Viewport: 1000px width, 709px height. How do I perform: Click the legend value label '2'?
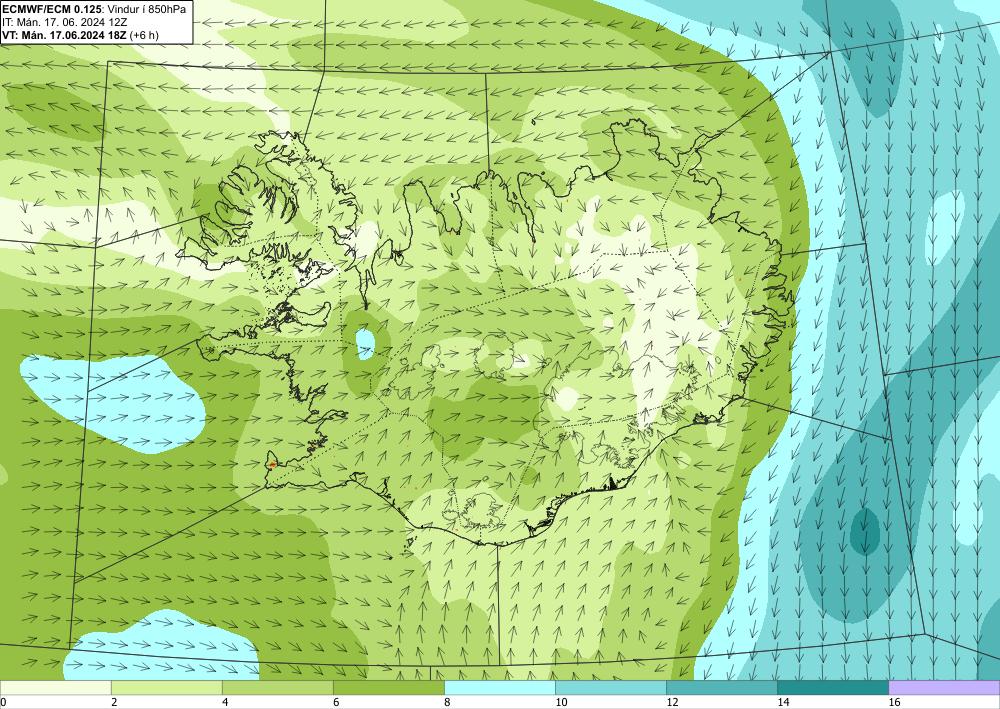[114, 702]
